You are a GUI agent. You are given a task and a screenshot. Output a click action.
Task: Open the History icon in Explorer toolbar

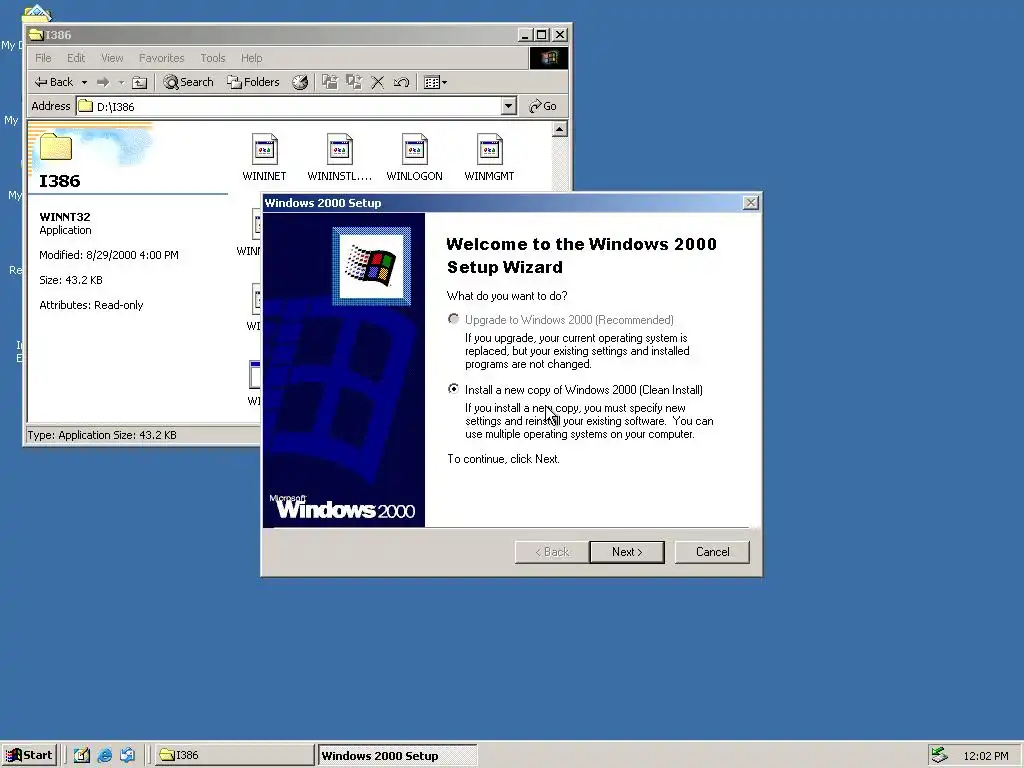[300, 82]
